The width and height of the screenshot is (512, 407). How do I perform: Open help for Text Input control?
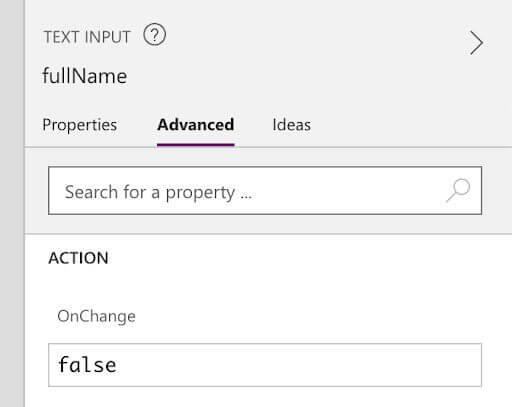pos(154,35)
